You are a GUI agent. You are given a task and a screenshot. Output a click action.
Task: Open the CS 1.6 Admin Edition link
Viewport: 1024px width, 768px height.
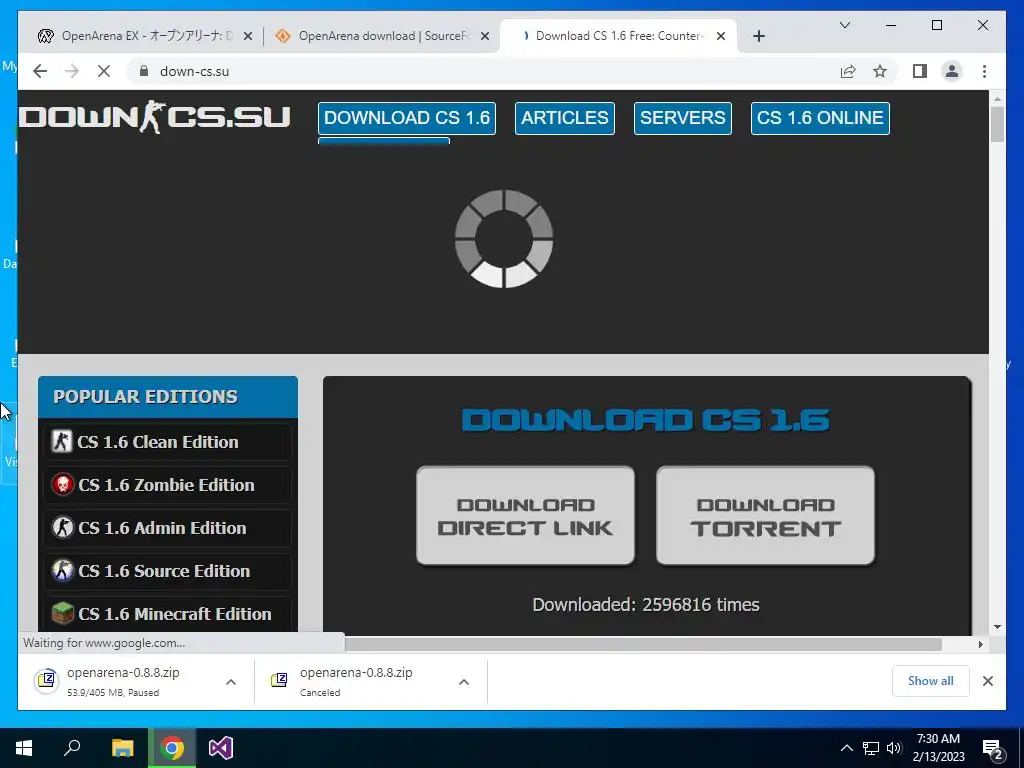162,528
